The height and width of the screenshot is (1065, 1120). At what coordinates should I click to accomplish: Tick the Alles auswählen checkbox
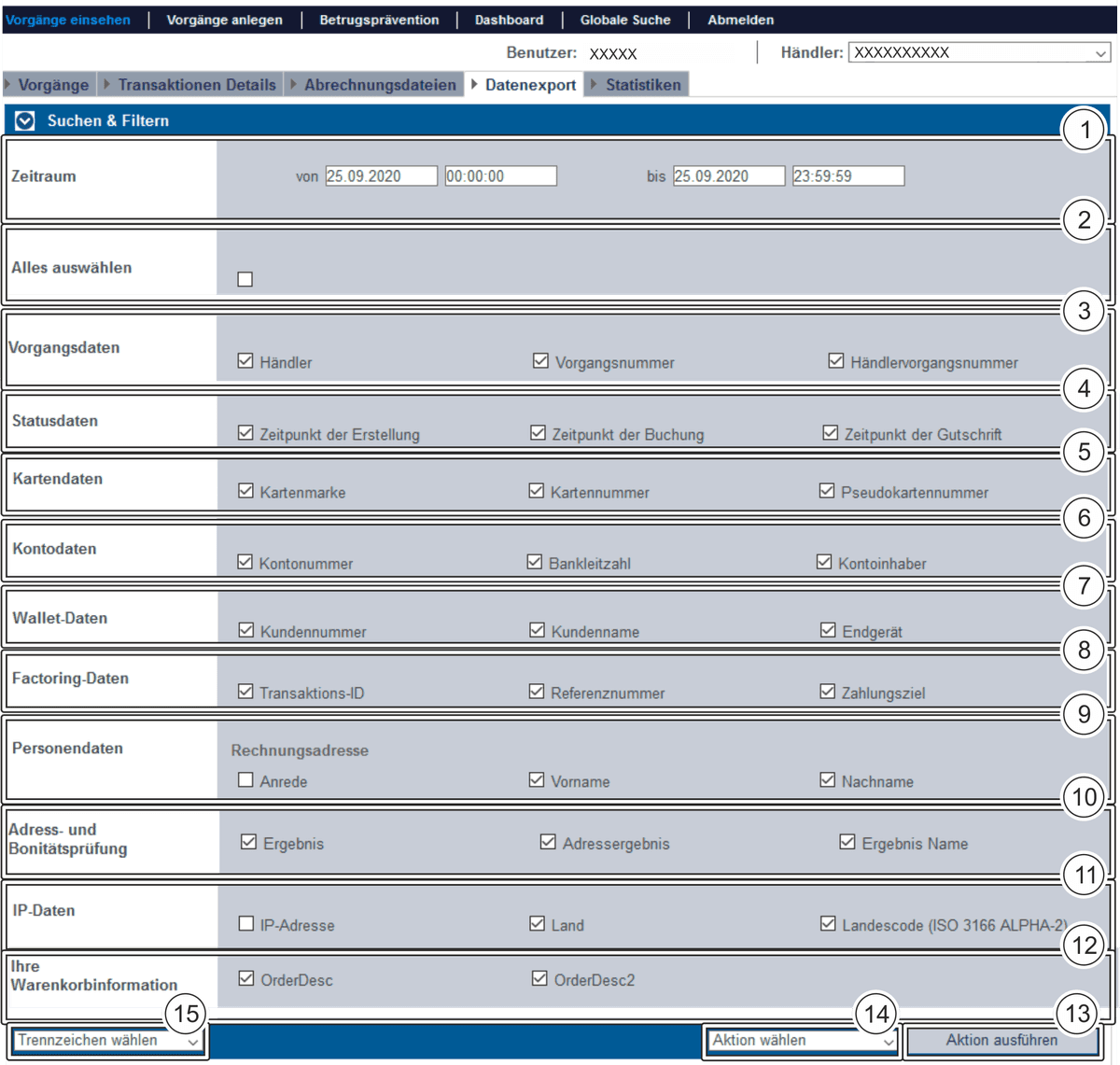tap(245, 279)
